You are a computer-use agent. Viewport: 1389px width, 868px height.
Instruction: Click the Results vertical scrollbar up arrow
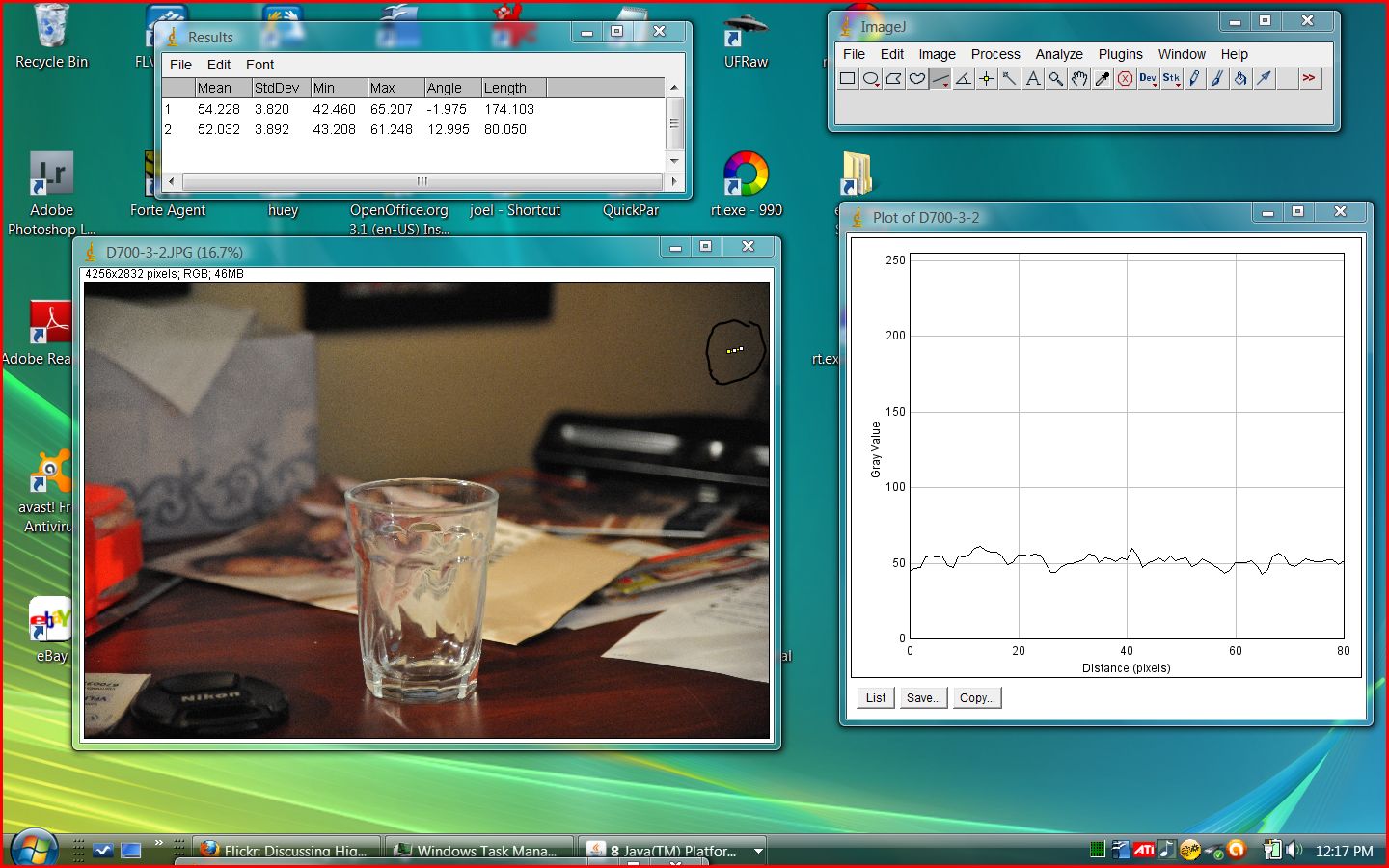point(674,88)
